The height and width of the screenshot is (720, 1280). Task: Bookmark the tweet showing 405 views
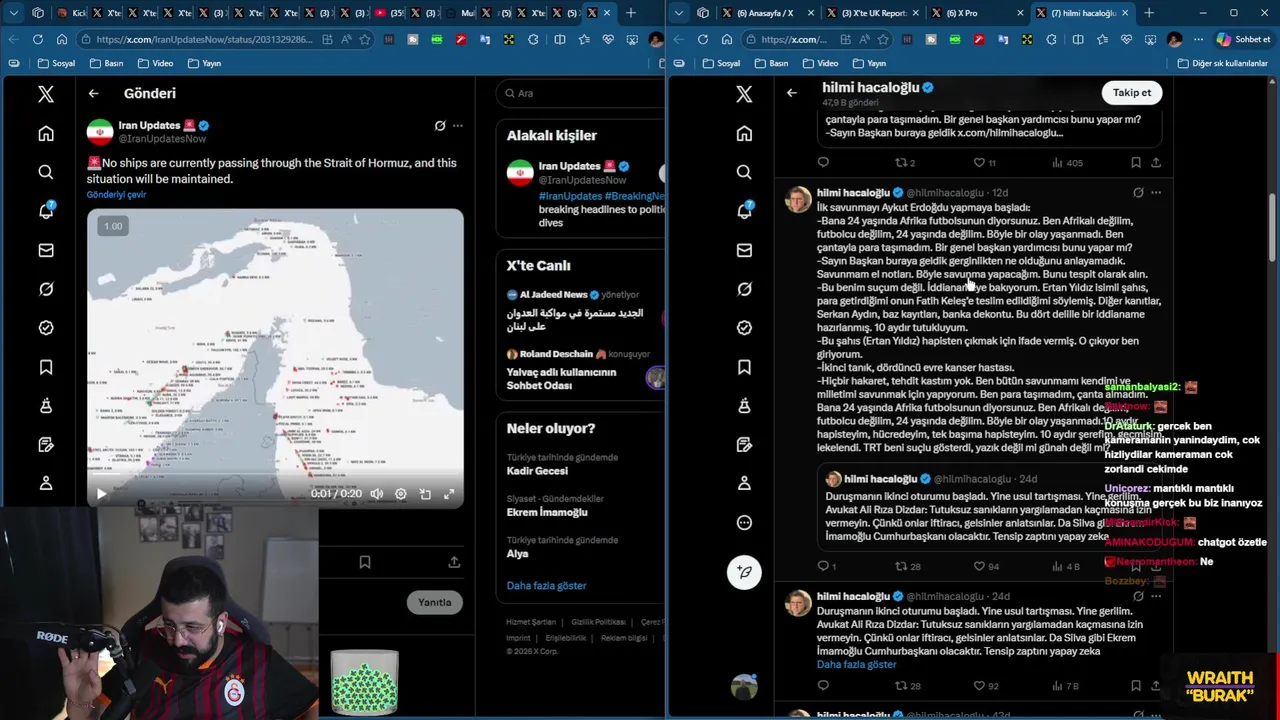tap(1136, 162)
